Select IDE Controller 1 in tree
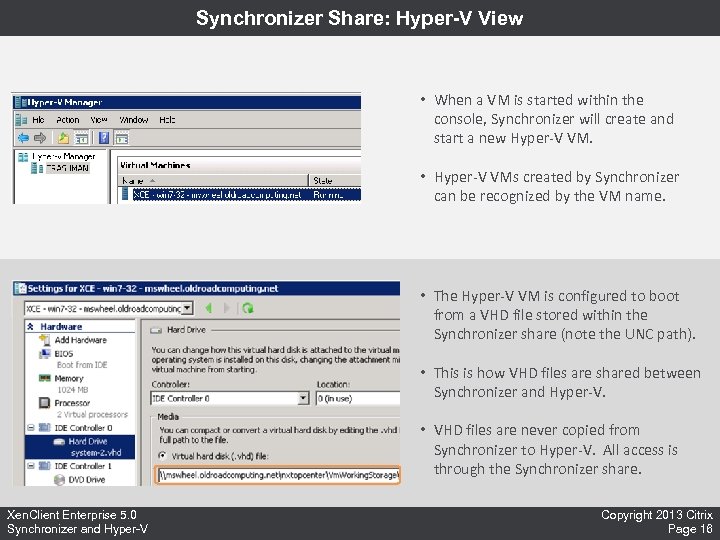Viewport: 720px width, 540px height. [x=83, y=466]
